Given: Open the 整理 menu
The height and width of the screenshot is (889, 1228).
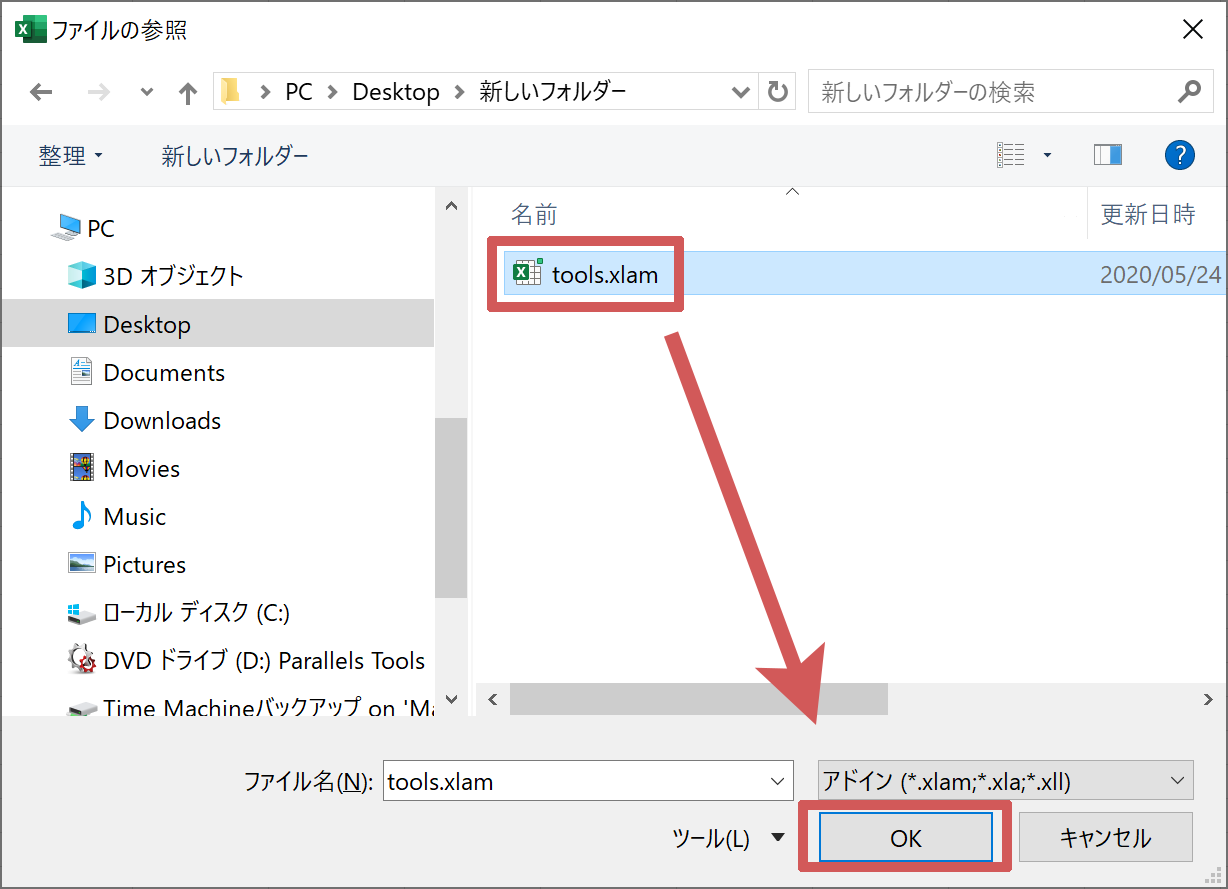Looking at the screenshot, I should [70, 156].
